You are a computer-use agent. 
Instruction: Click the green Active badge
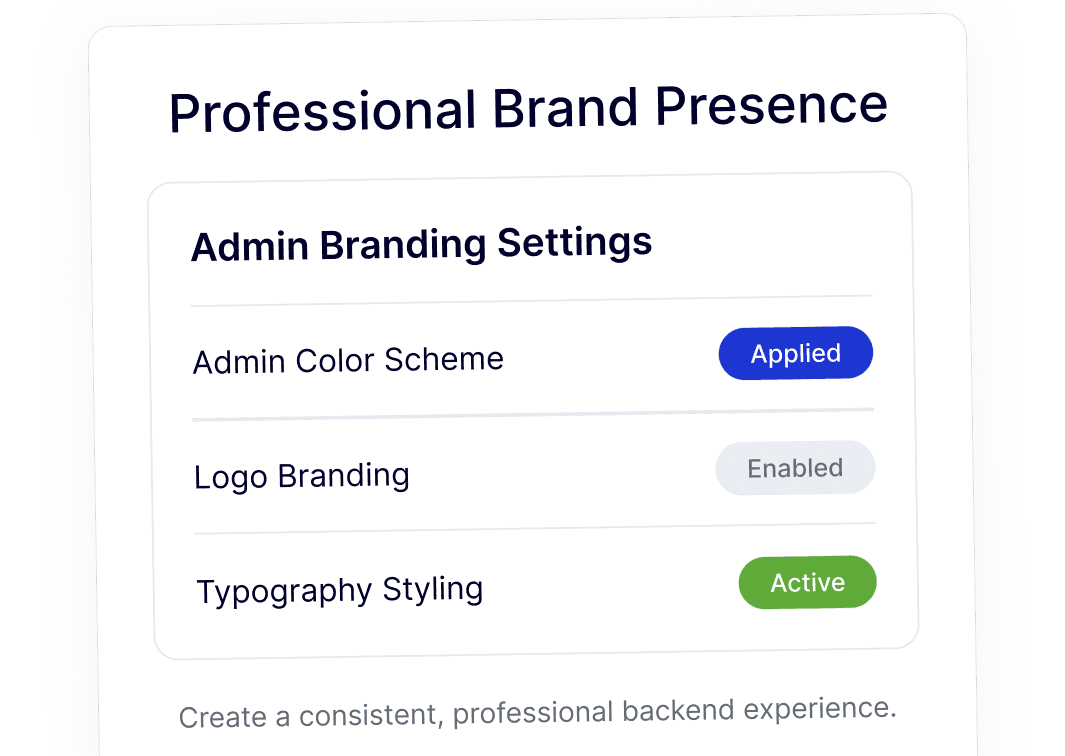(807, 582)
